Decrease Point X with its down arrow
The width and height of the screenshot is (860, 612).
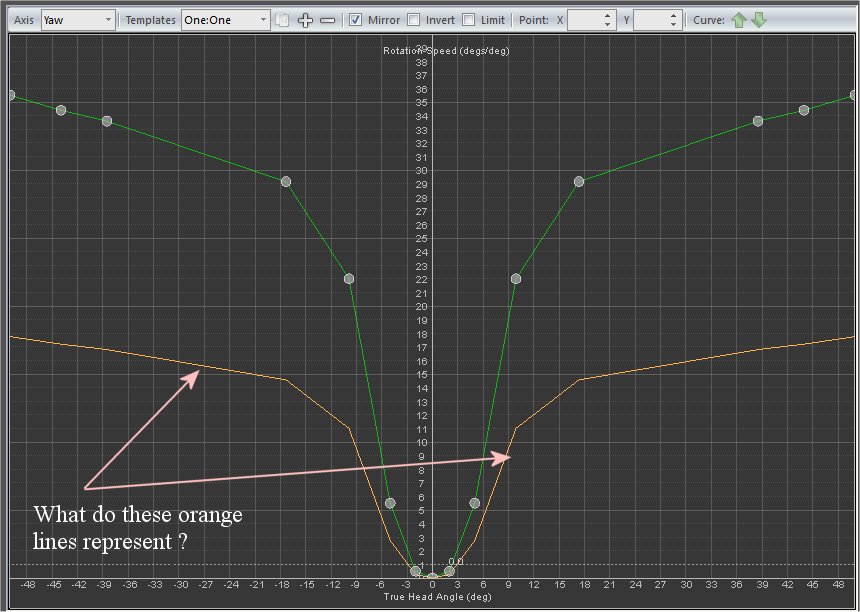coord(607,25)
